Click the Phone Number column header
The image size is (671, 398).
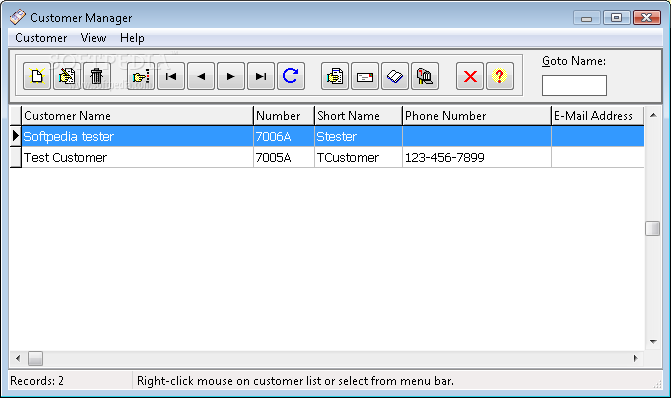pyautogui.click(x=476, y=116)
